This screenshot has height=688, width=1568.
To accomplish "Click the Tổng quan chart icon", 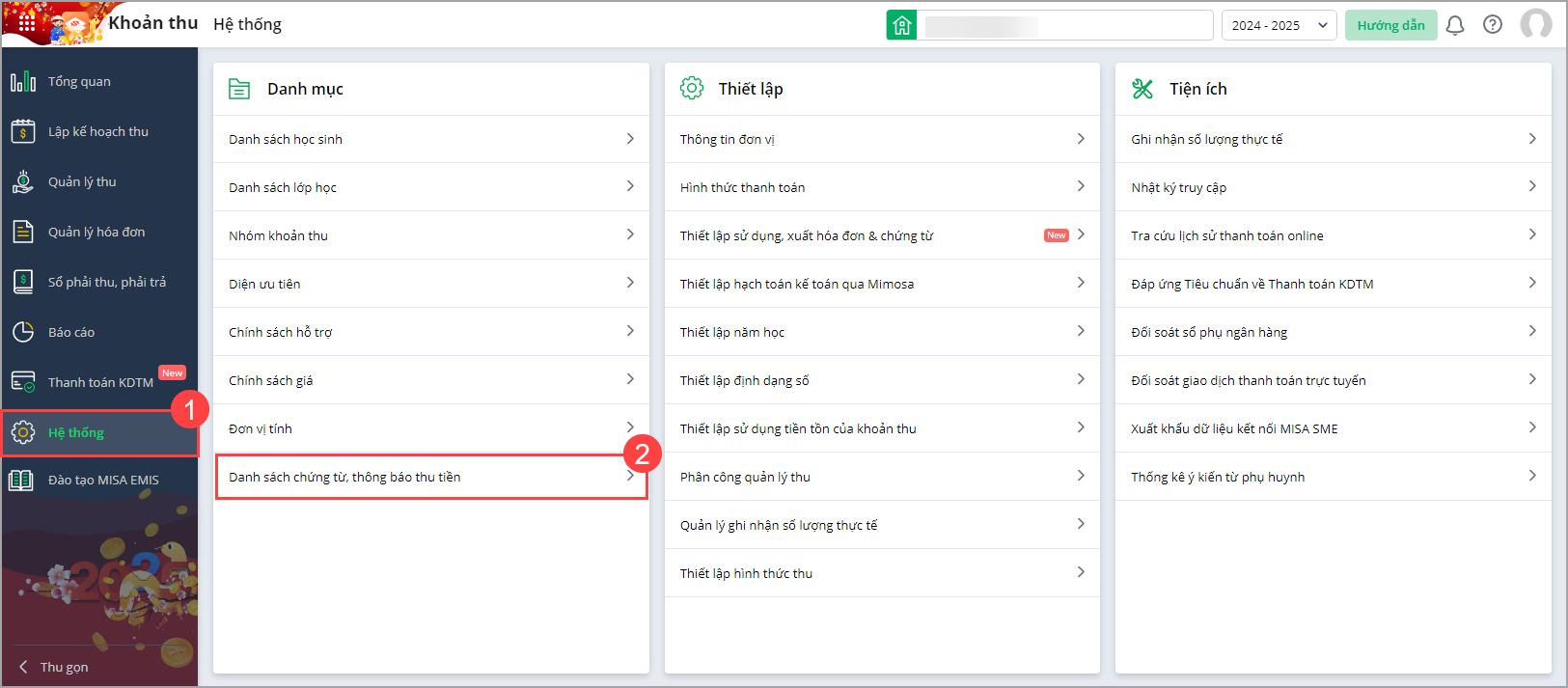I will 23,82.
